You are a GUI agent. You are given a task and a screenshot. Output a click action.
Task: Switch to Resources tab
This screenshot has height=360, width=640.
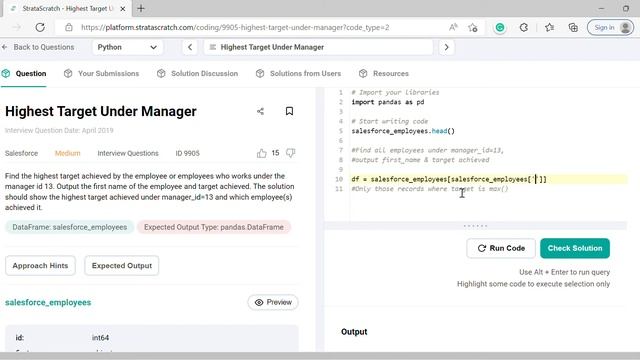(384, 73)
